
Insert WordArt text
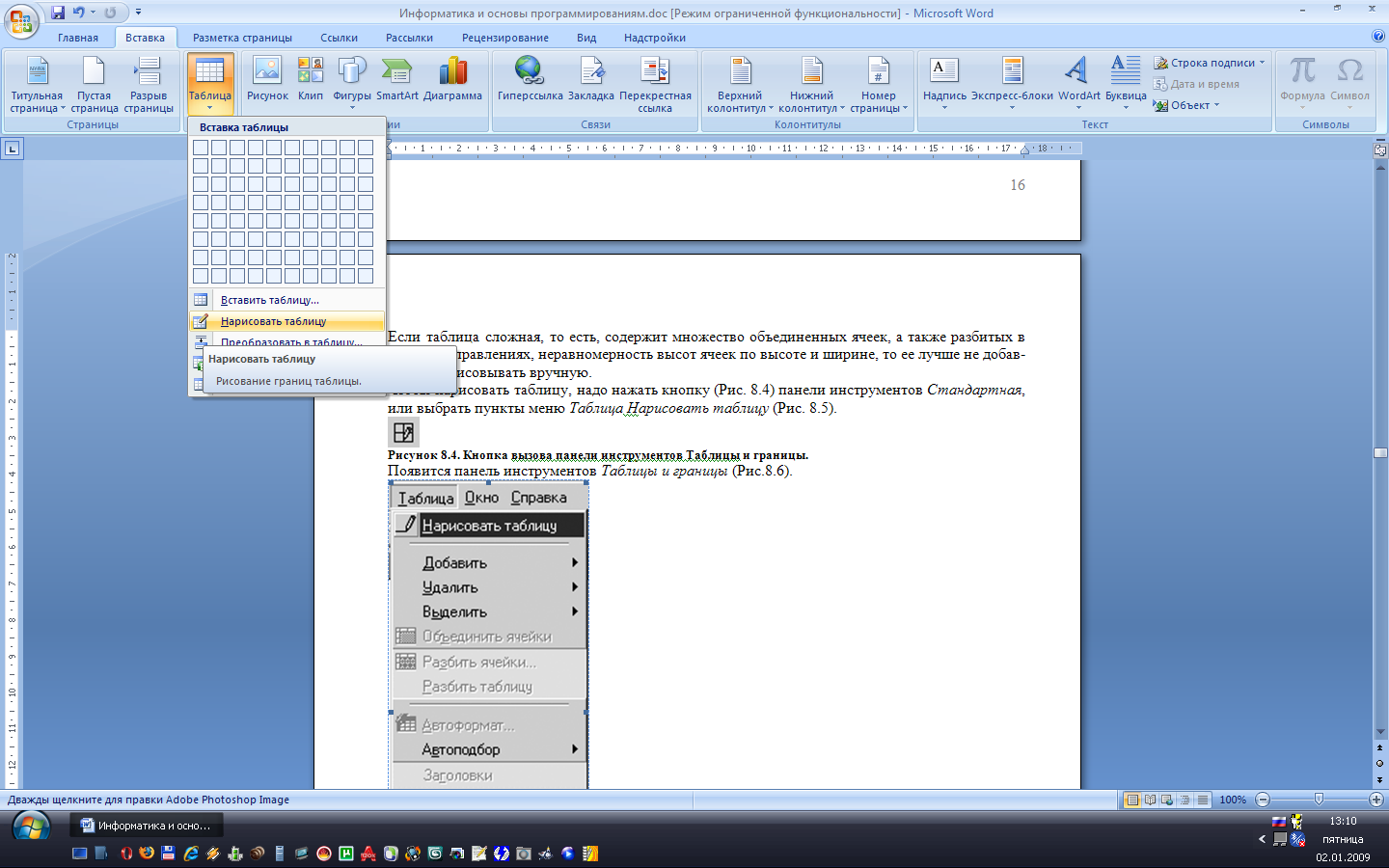(x=1078, y=84)
